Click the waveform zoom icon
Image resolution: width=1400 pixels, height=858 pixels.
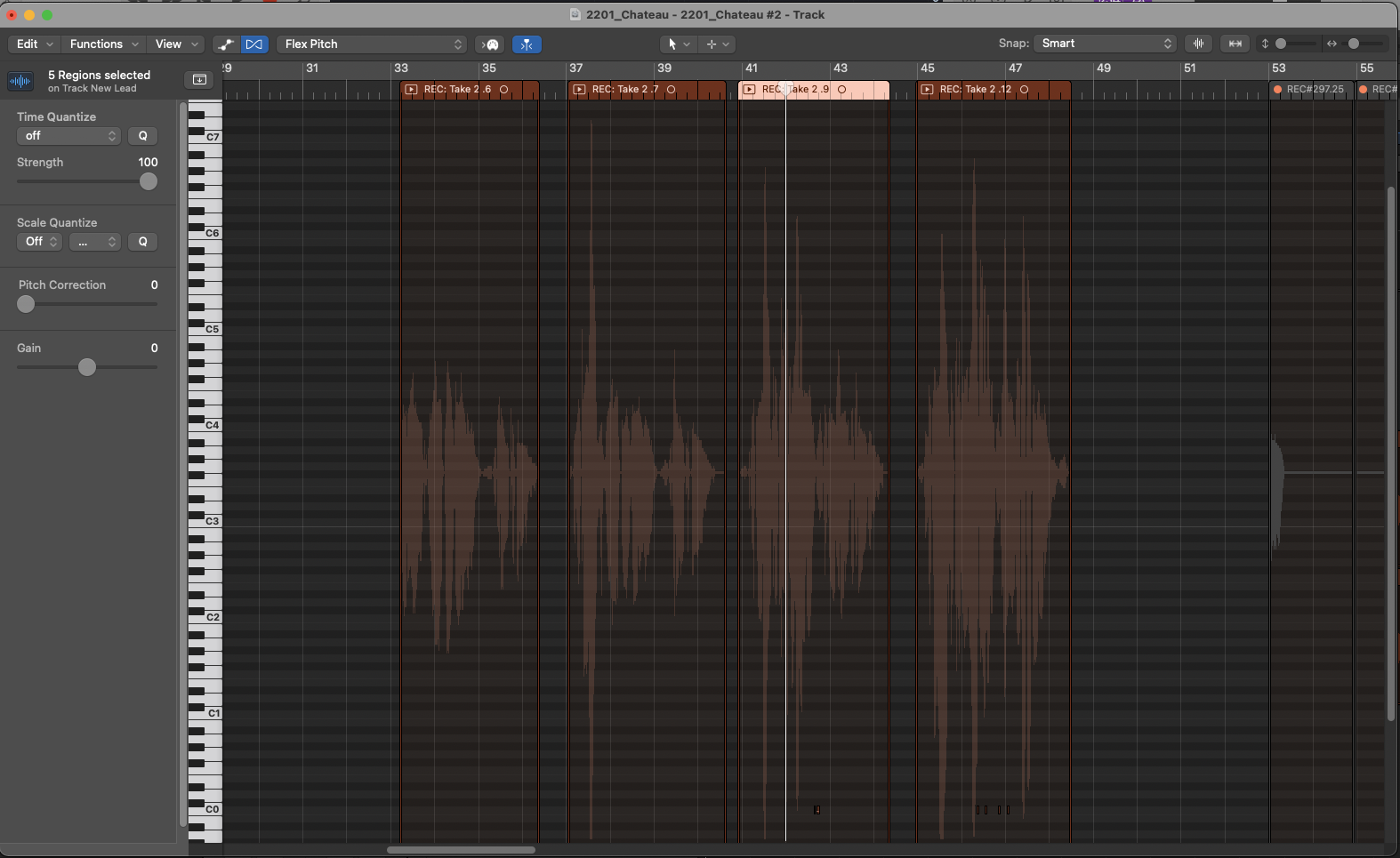(1199, 44)
